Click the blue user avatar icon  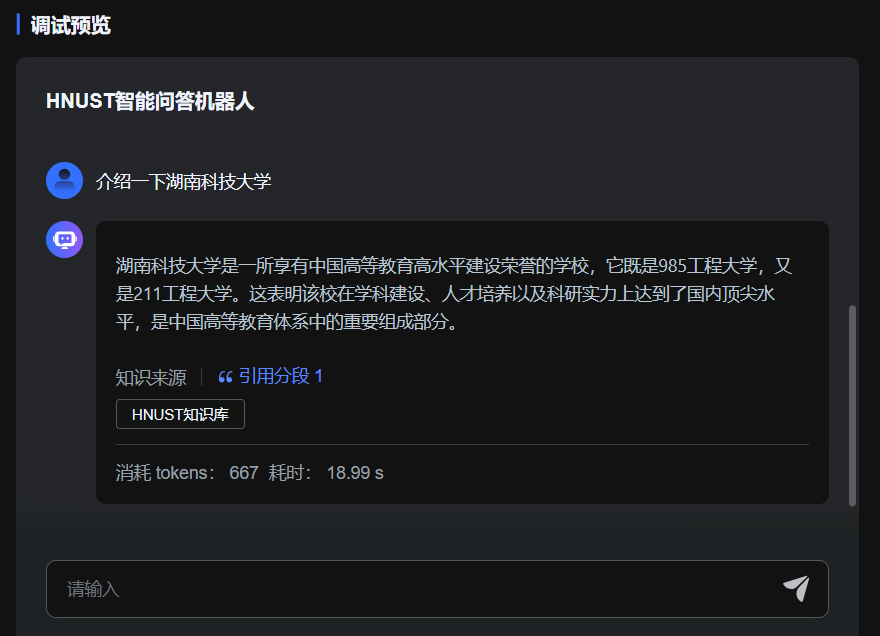tap(65, 181)
